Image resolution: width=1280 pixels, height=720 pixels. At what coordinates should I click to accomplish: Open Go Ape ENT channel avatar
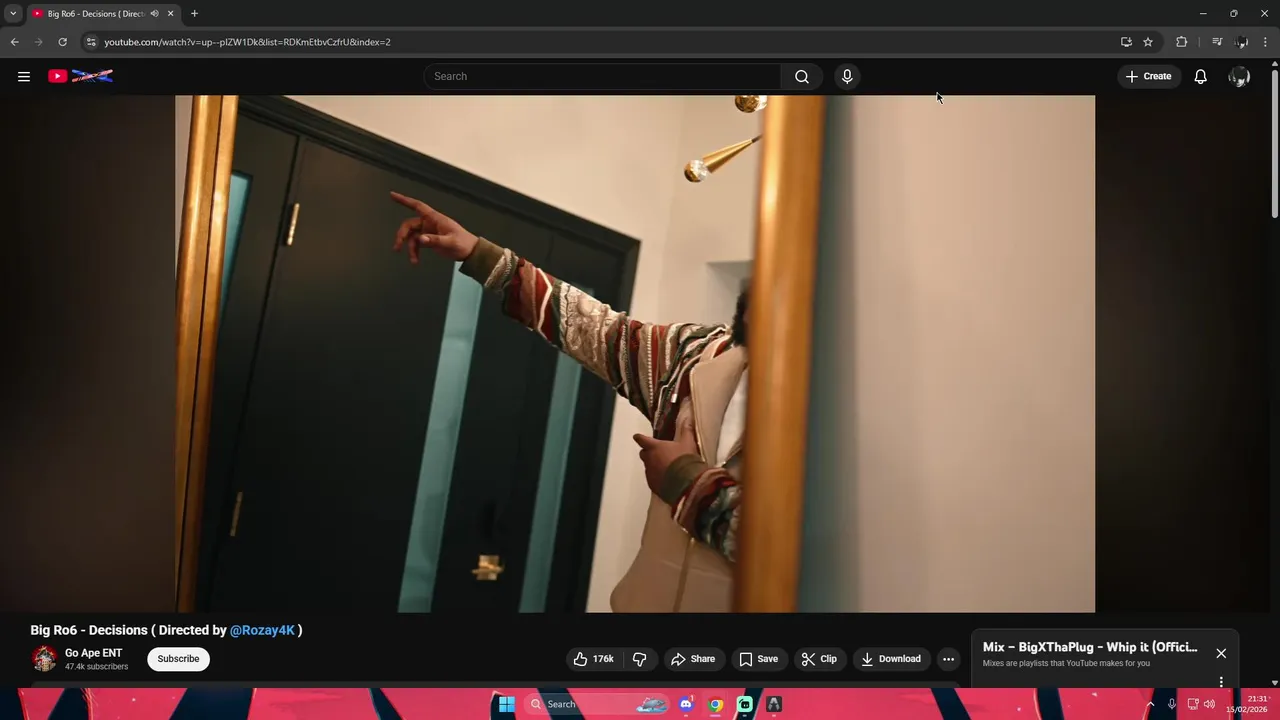(44, 659)
